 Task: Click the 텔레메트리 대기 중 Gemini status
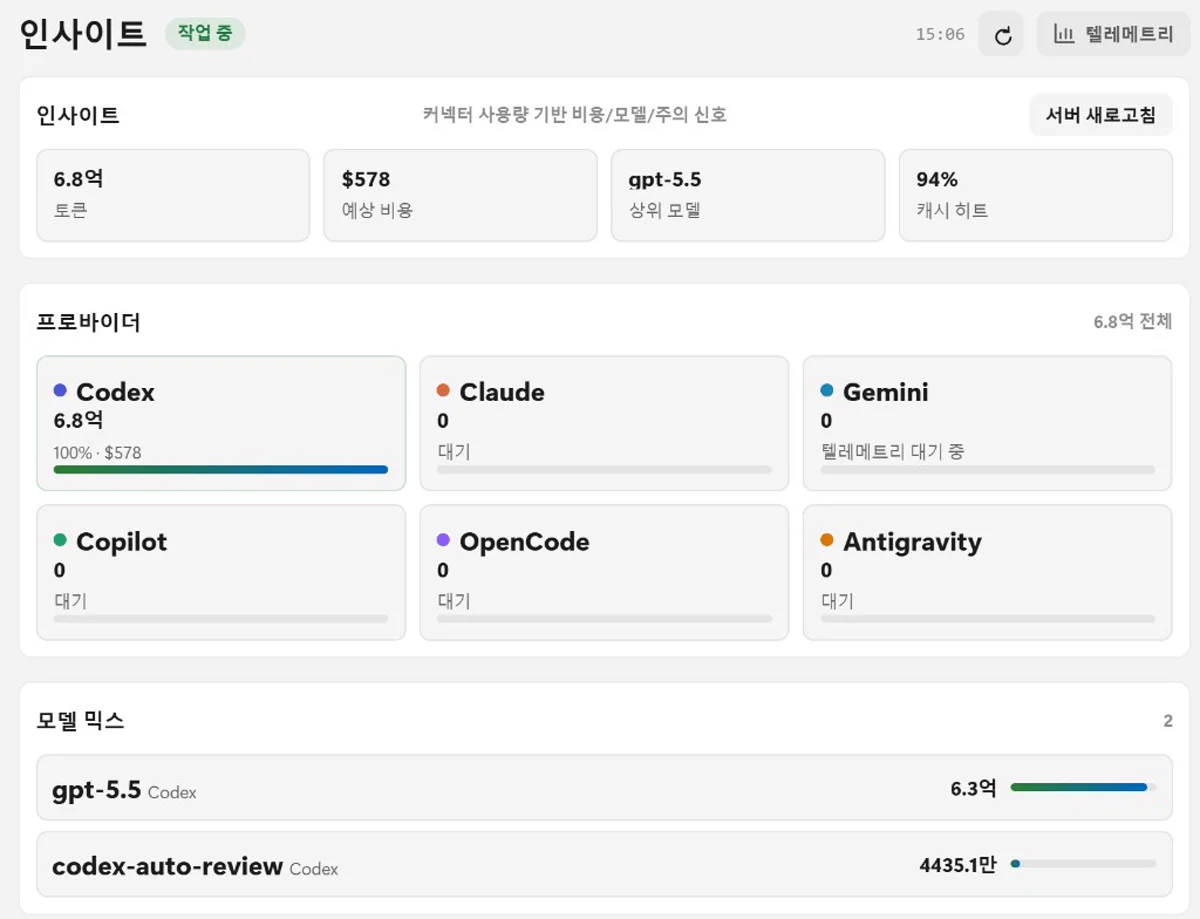point(893,452)
